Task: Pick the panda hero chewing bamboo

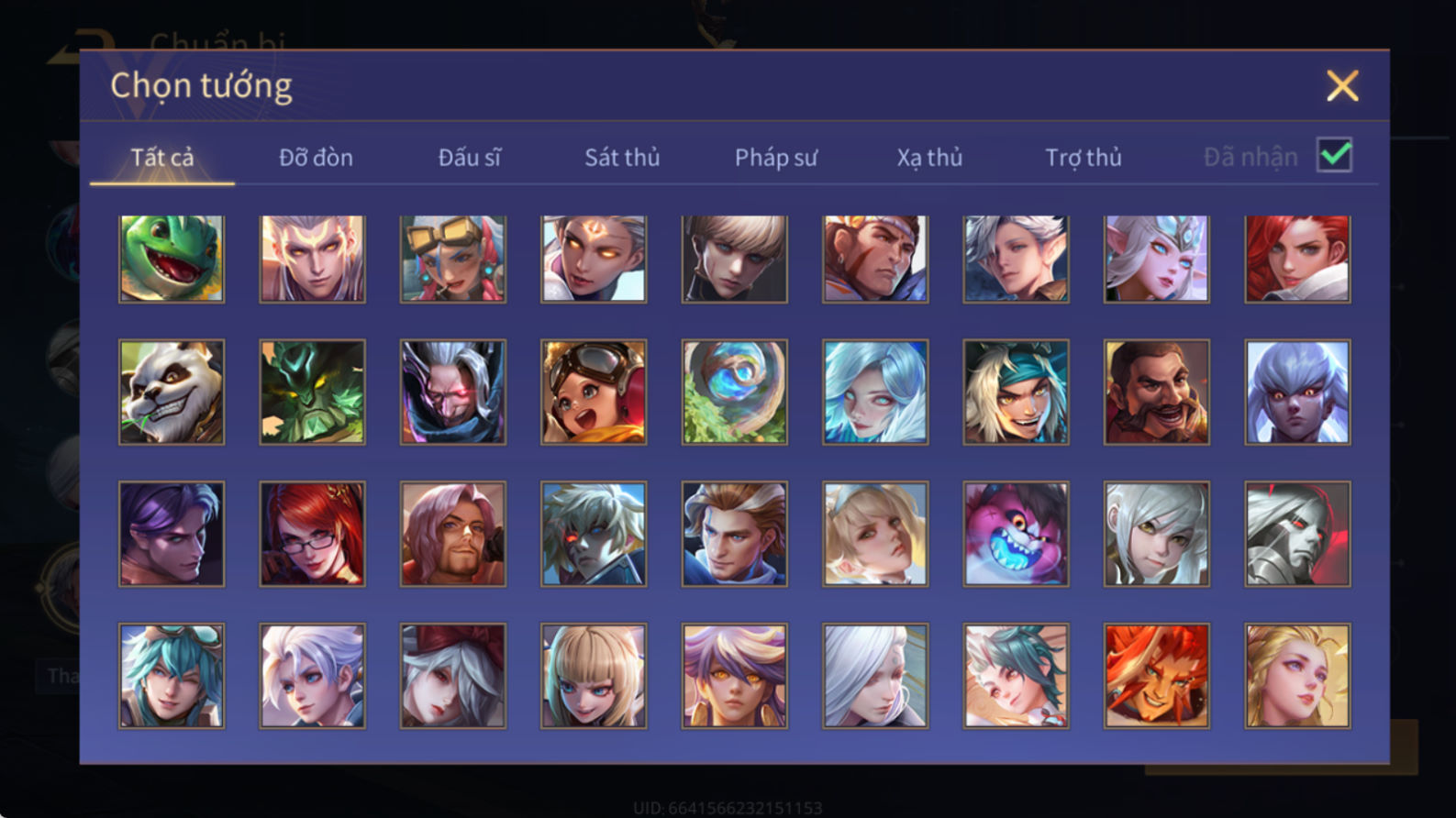Action: click(172, 392)
